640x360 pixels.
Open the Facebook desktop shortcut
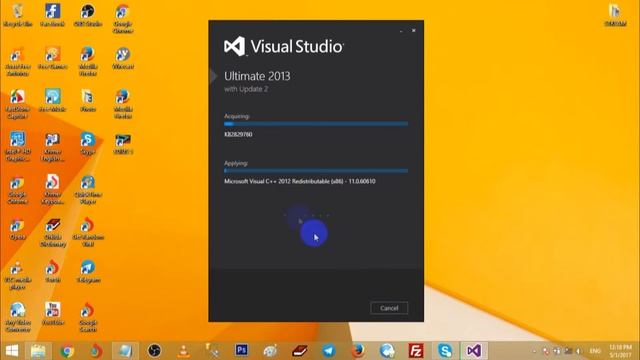point(53,15)
